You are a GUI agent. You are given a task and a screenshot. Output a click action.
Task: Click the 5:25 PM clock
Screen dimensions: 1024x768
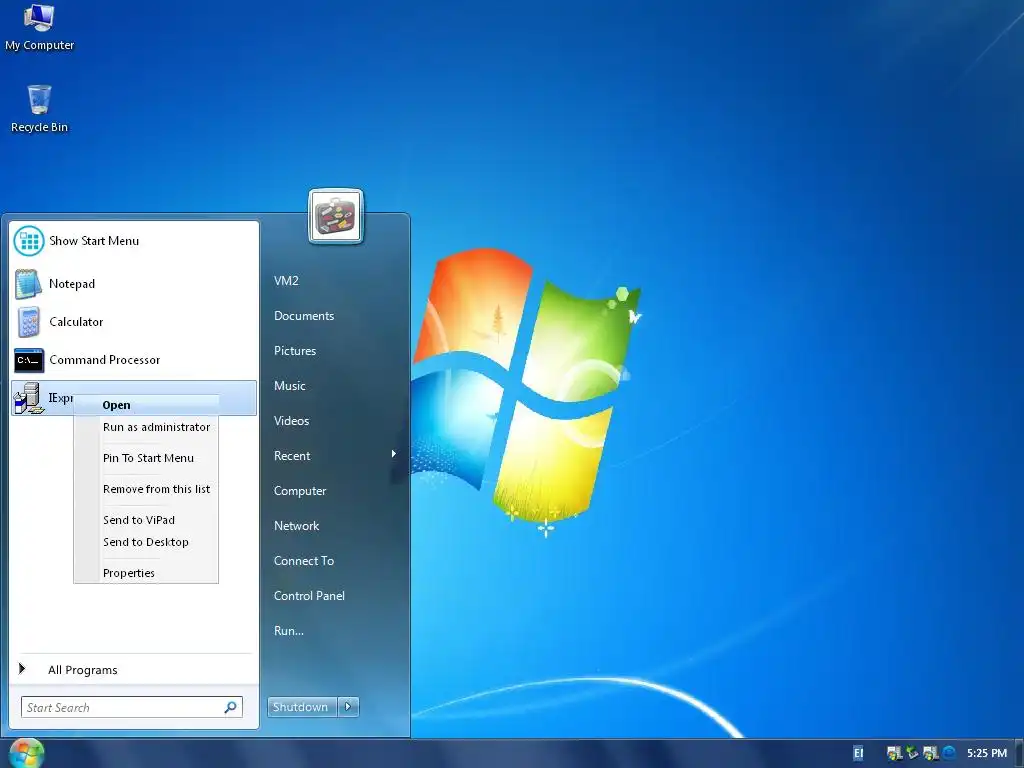click(987, 753)
